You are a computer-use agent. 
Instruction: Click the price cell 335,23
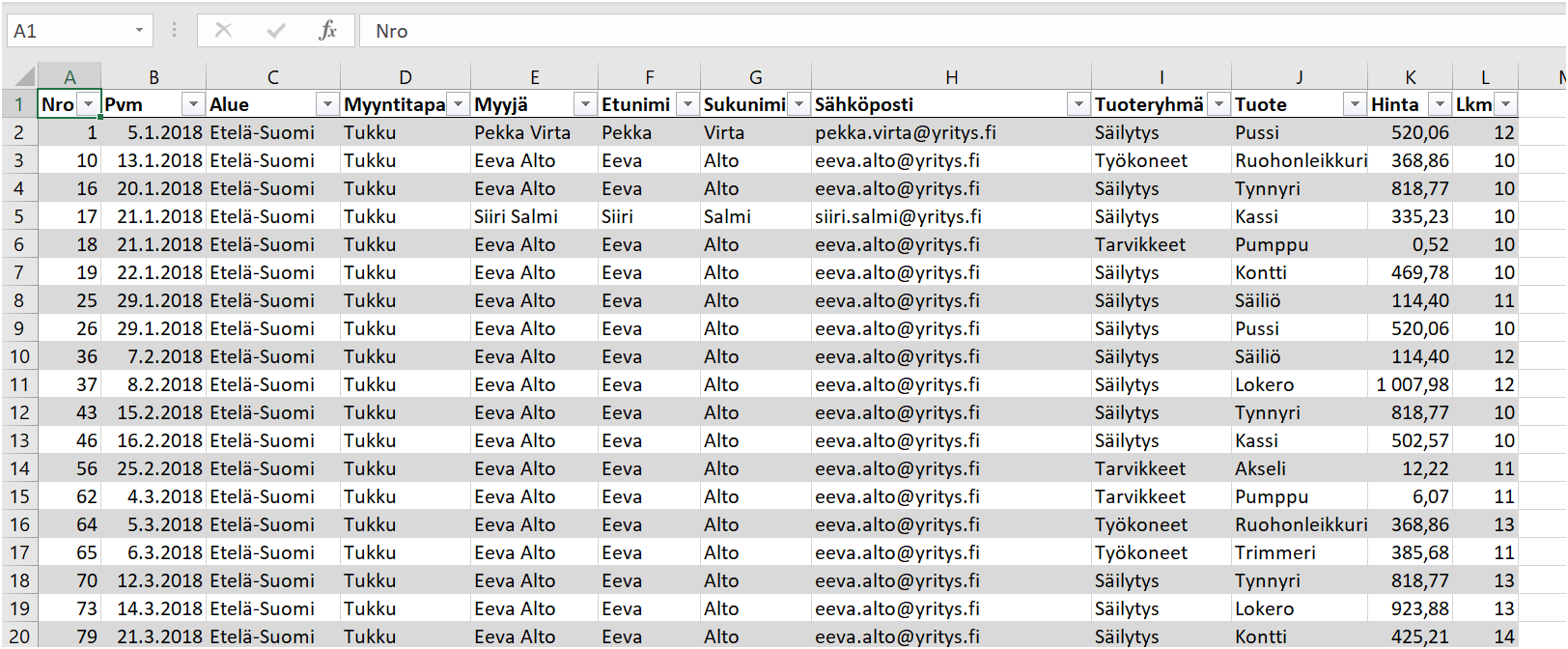pyautogui.click(x=1411, y=216)
